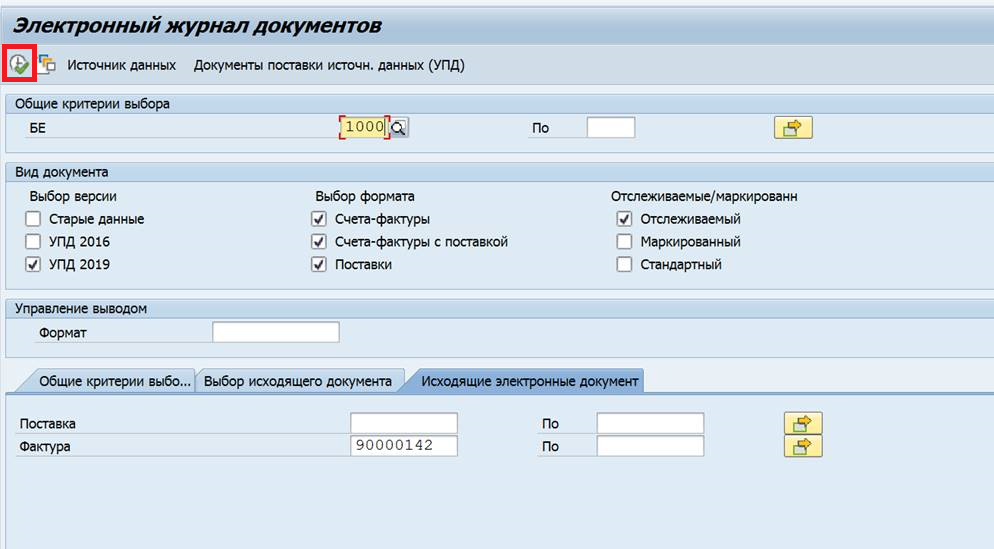The image size is (994, 549).
Task: Switch to Общие критерии выбора tab
Action: (x=112, y=381)
